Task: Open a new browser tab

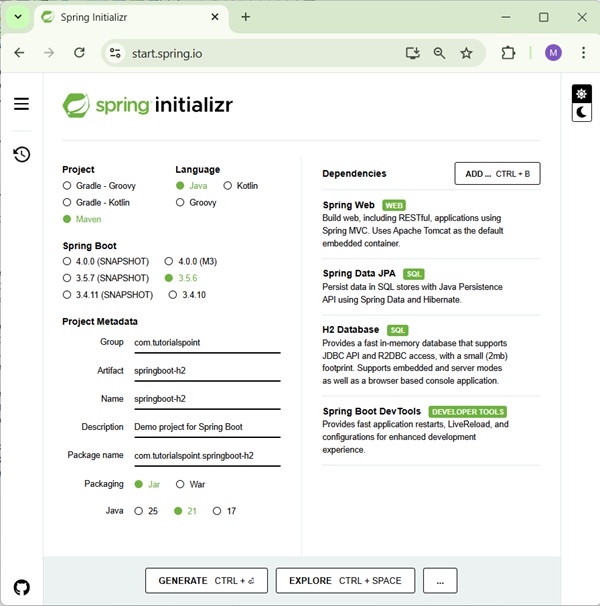Action: (x=246, y=17)
